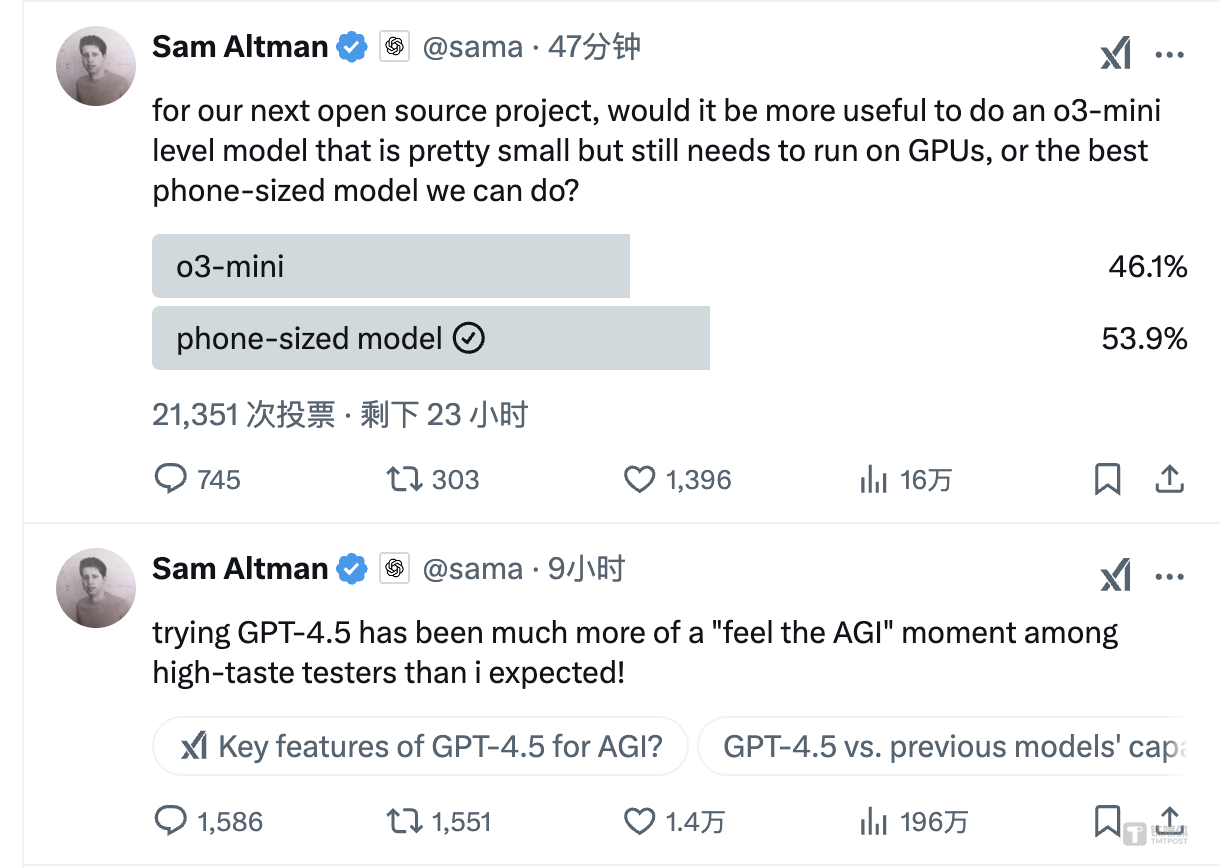Repost the GPT-4.5 tweet
Viewport: 1220px width, 868px height.
pyautogui.click(x=404, y=822)
